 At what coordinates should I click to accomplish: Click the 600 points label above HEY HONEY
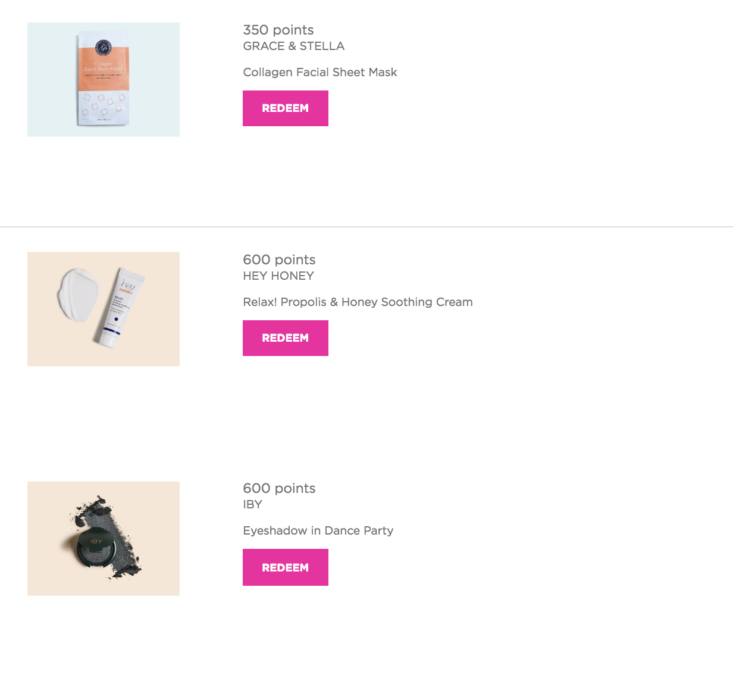coord(279,260)
